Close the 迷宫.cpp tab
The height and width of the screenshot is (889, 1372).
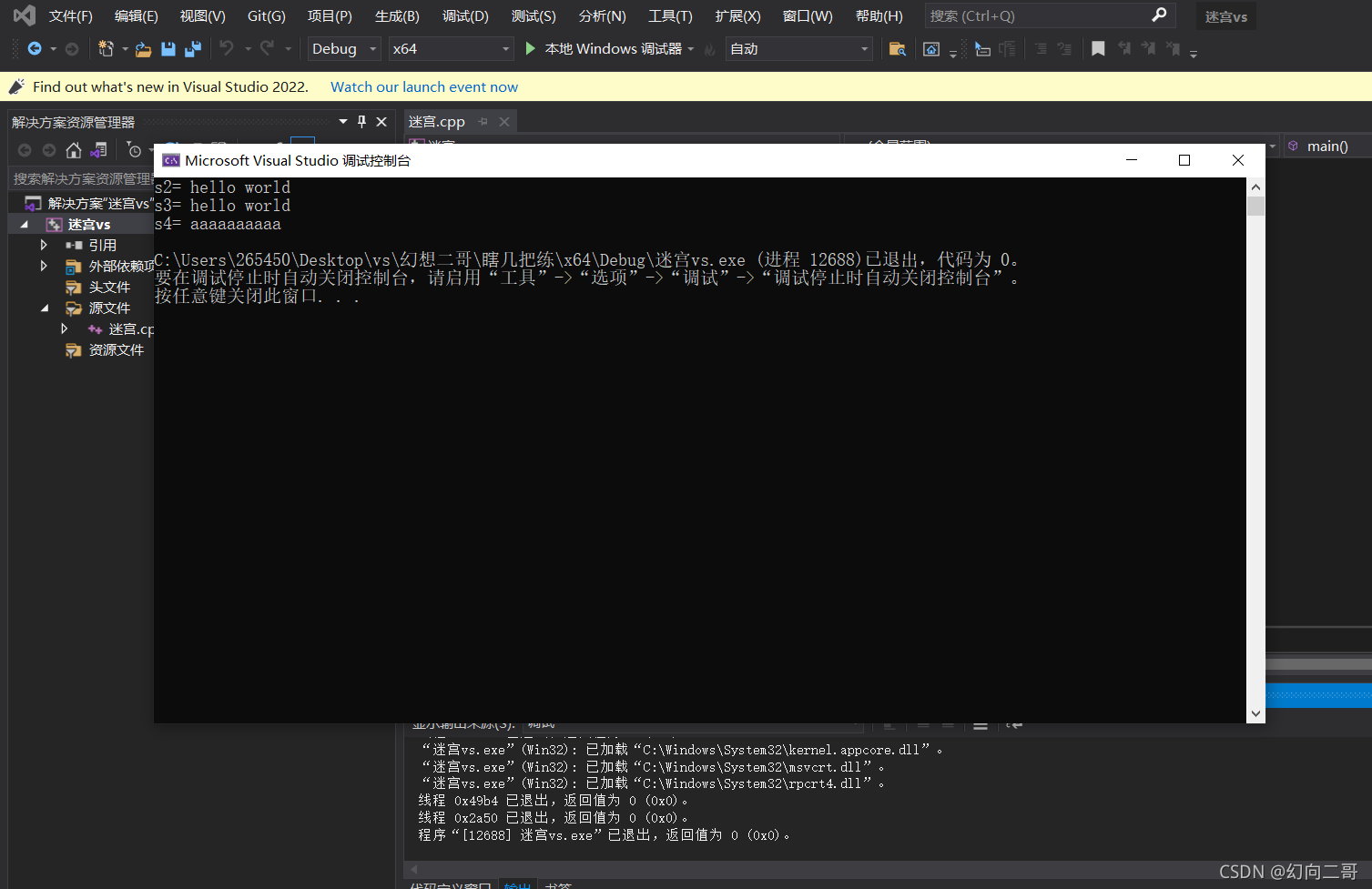coord(504,122)
